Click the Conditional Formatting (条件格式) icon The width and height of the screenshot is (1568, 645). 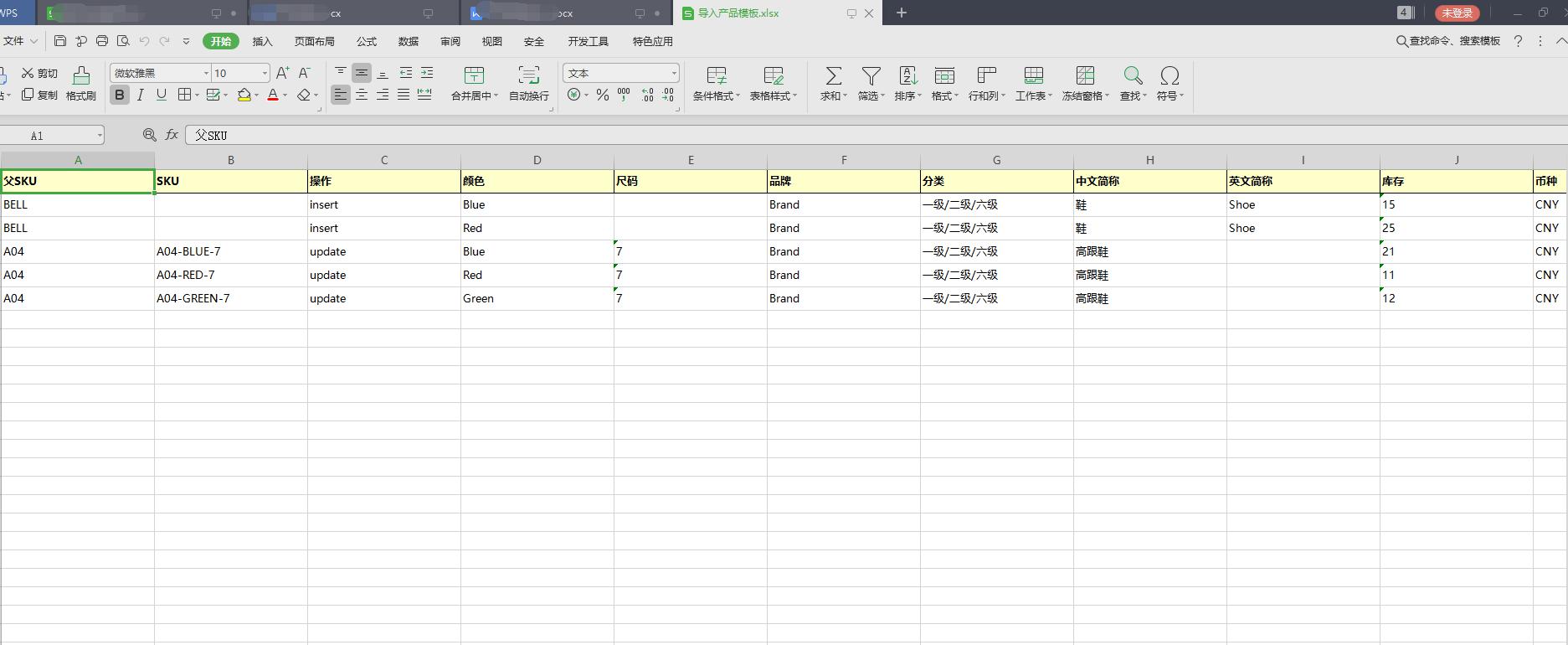click(x=716, y=76)
